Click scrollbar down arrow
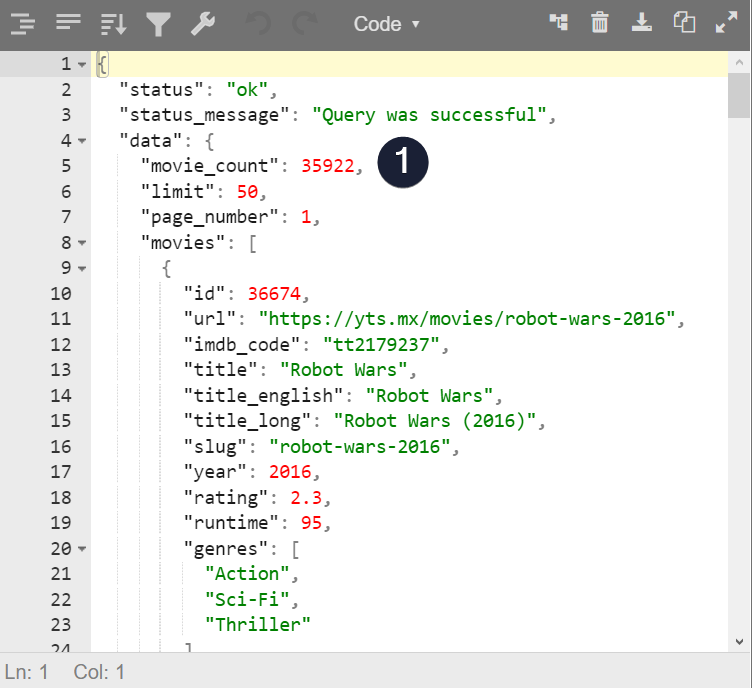The height and width of the screenshot is (688, 752). pyautogui.click(x=739, y=641)
